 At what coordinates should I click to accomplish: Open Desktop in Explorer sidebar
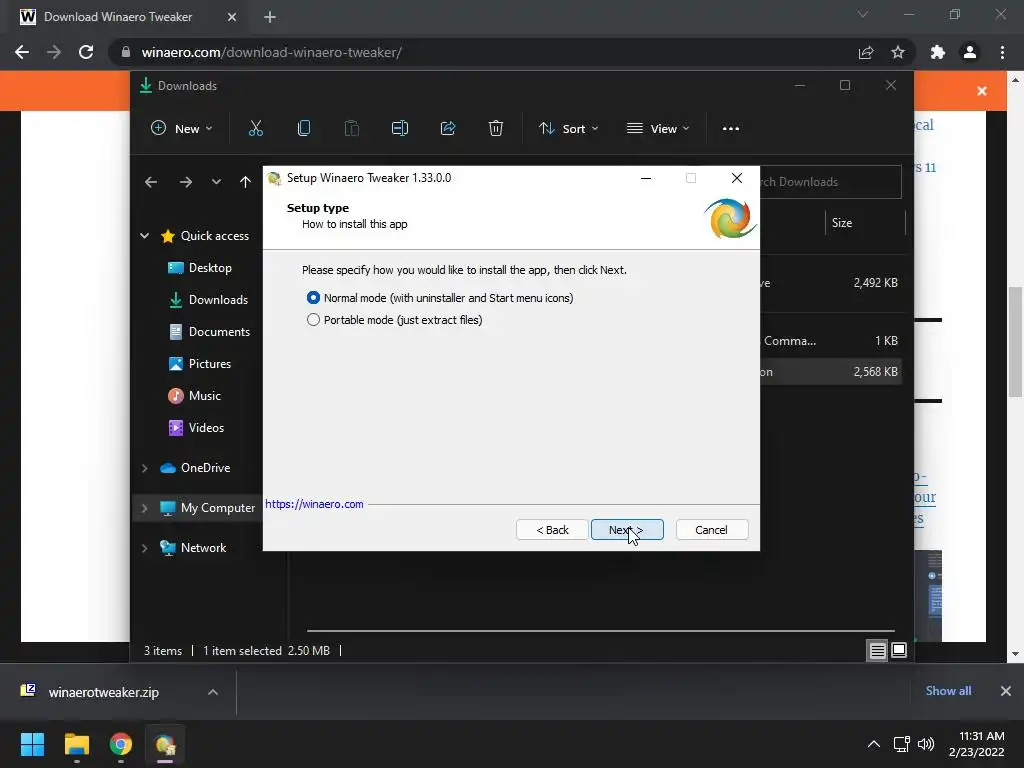pyautogui.click(x=209, y=268)
